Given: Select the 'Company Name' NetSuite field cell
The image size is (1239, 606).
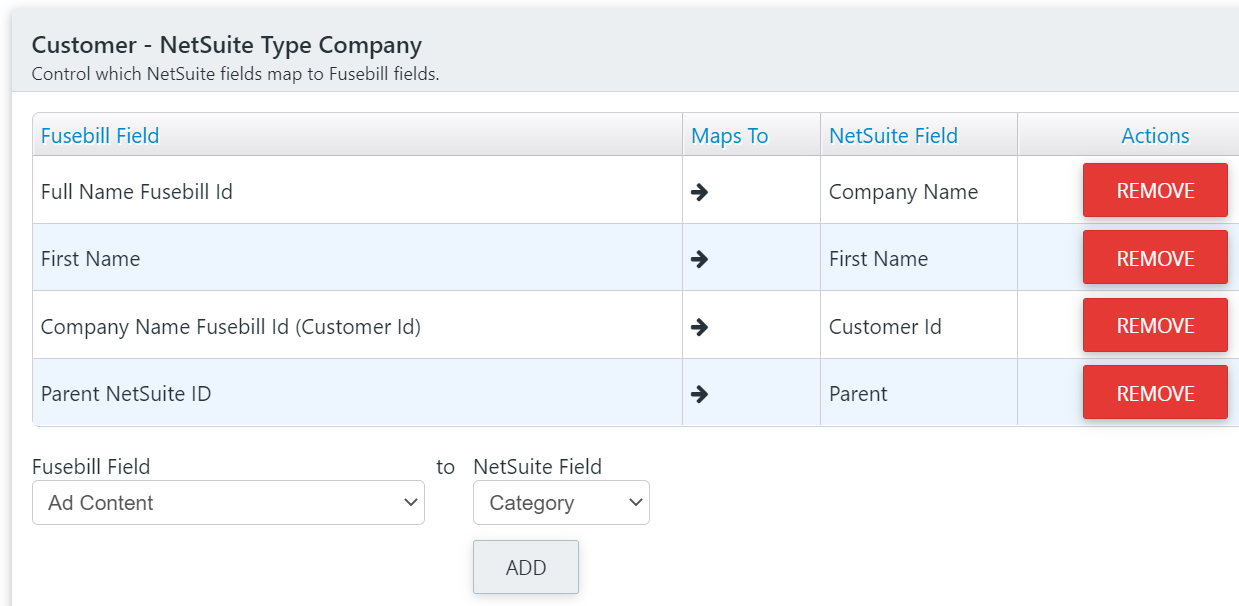Looking at the screenshot, I should 919,190.
